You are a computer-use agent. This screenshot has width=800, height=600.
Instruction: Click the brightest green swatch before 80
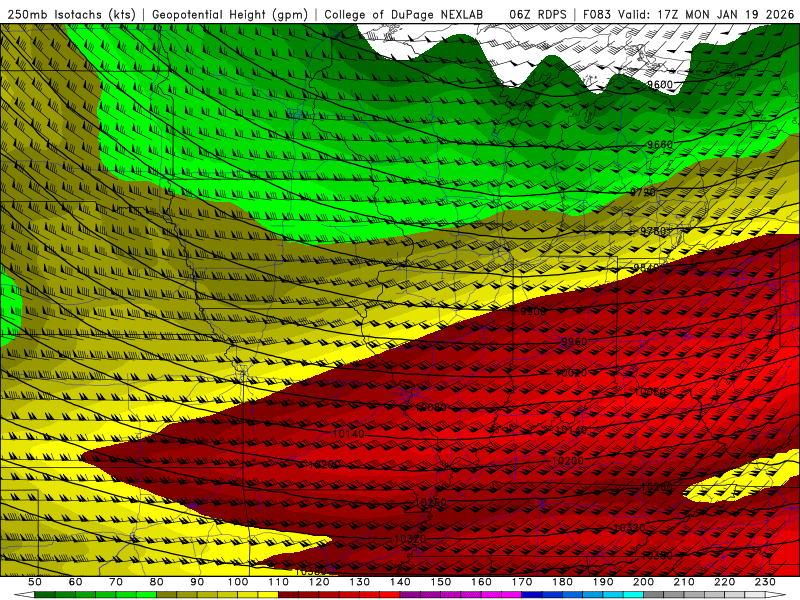click(x=146, y=595)
